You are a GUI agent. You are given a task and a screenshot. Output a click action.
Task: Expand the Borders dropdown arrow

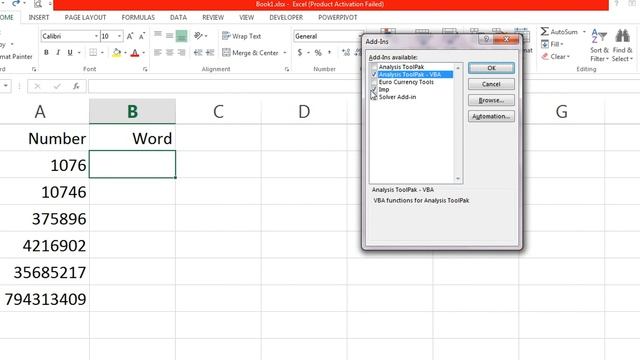tap(102, 53)
